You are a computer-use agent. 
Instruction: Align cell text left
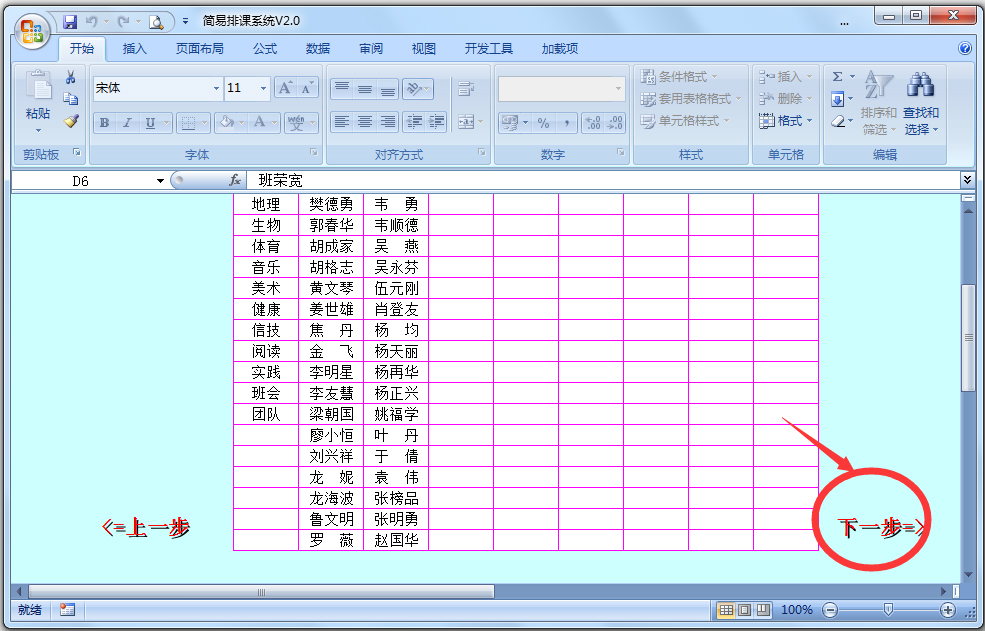(x=342, y=121)
